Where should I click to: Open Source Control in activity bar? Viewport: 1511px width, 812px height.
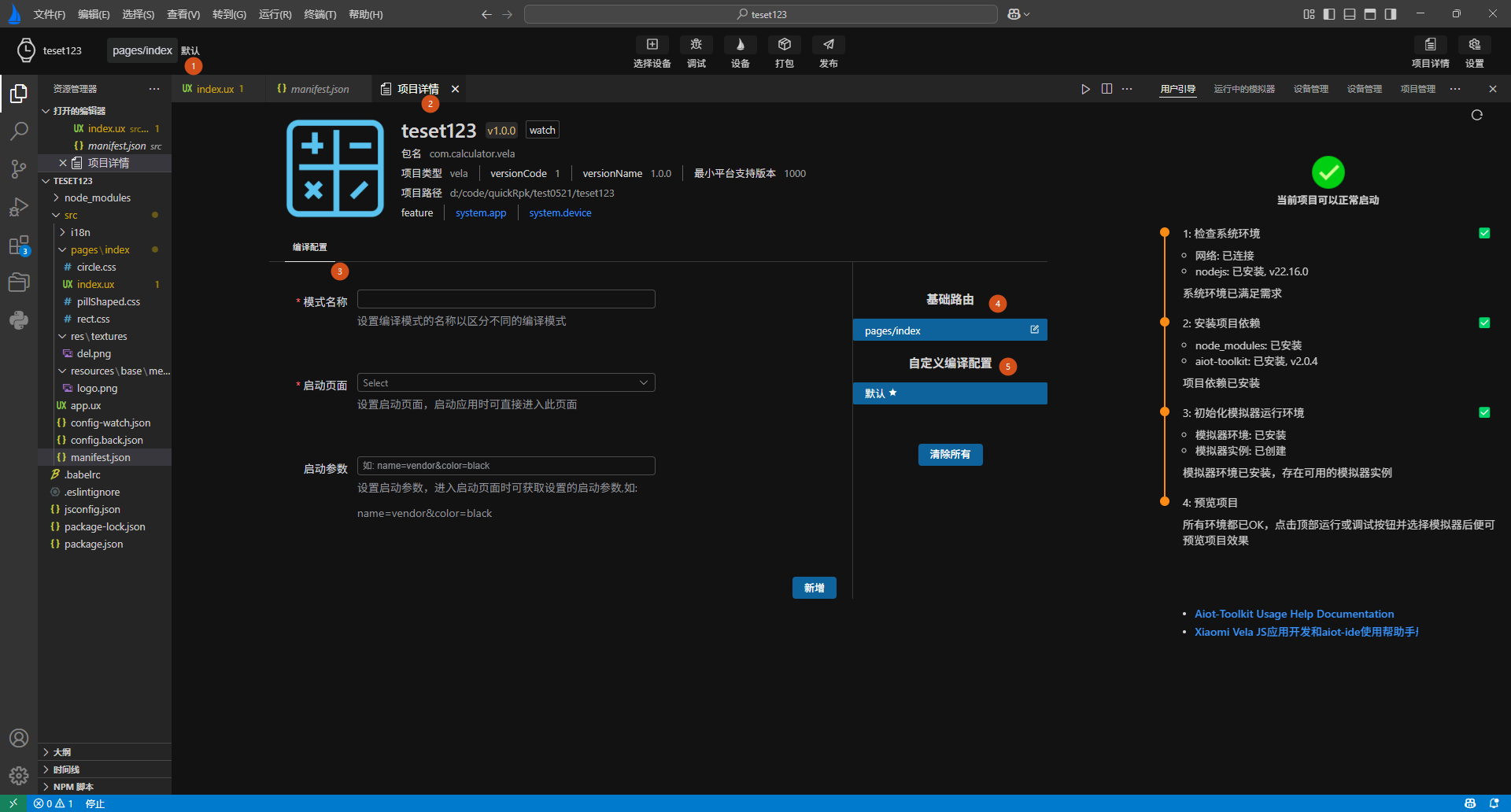coord(19,169)
